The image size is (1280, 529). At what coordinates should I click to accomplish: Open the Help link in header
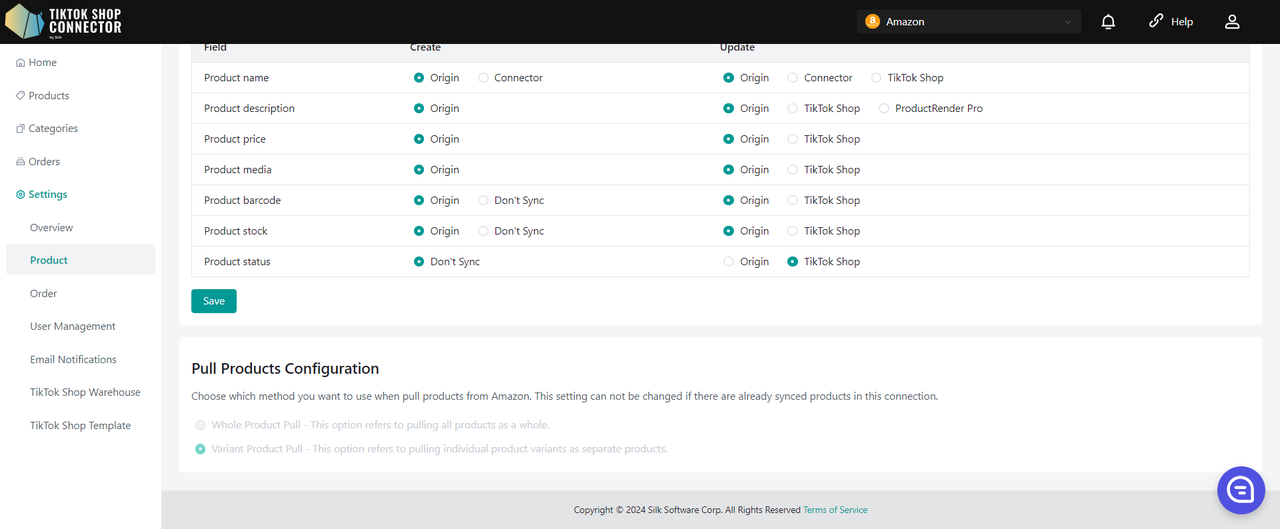pos(1171,22)
